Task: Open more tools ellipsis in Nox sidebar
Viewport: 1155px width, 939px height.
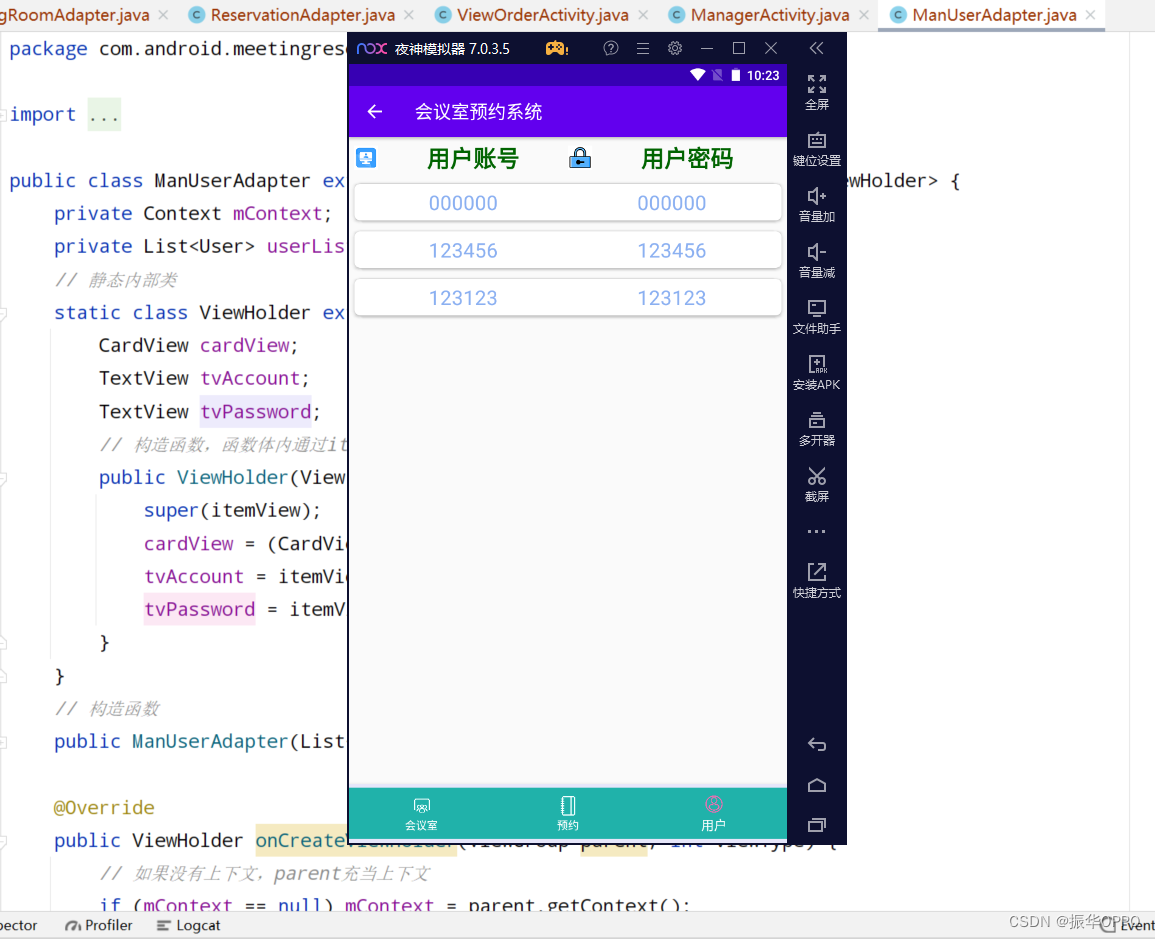Action: pos(816,531)
